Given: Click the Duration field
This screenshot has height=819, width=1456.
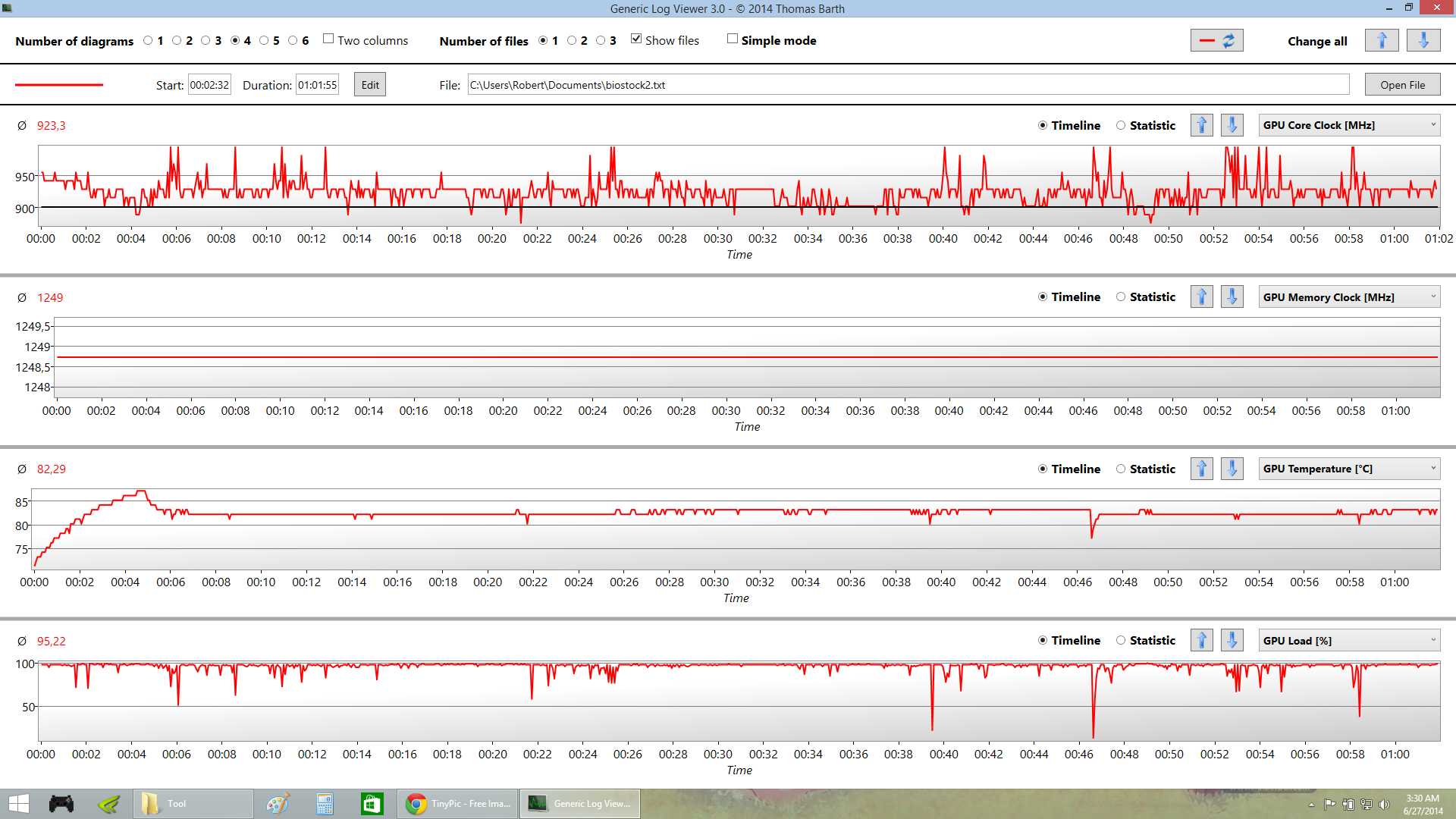Looking at the screenshot, I should (x=317, y=85).
